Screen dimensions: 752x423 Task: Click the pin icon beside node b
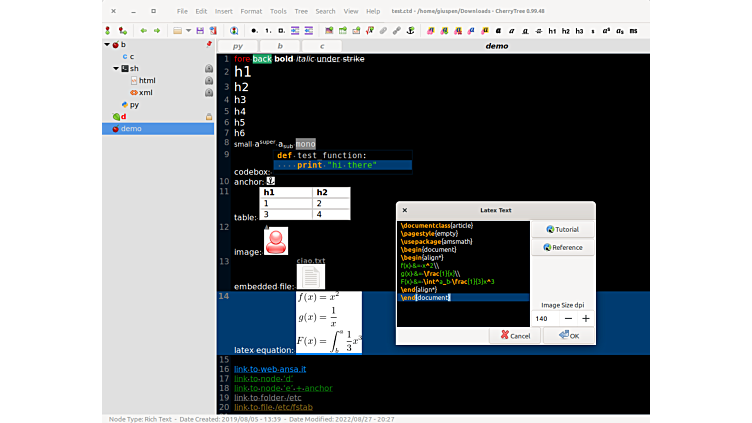208,45
